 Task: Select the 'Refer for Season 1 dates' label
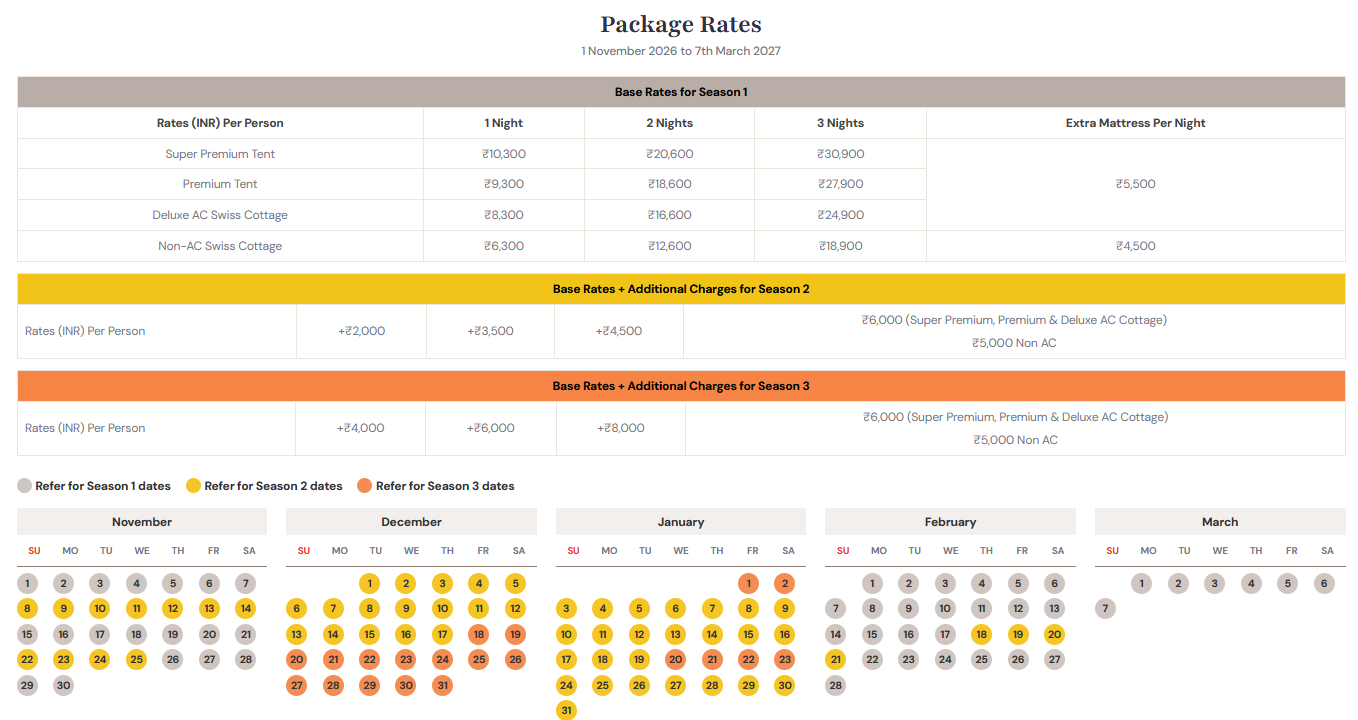click(x=103, y=486)
